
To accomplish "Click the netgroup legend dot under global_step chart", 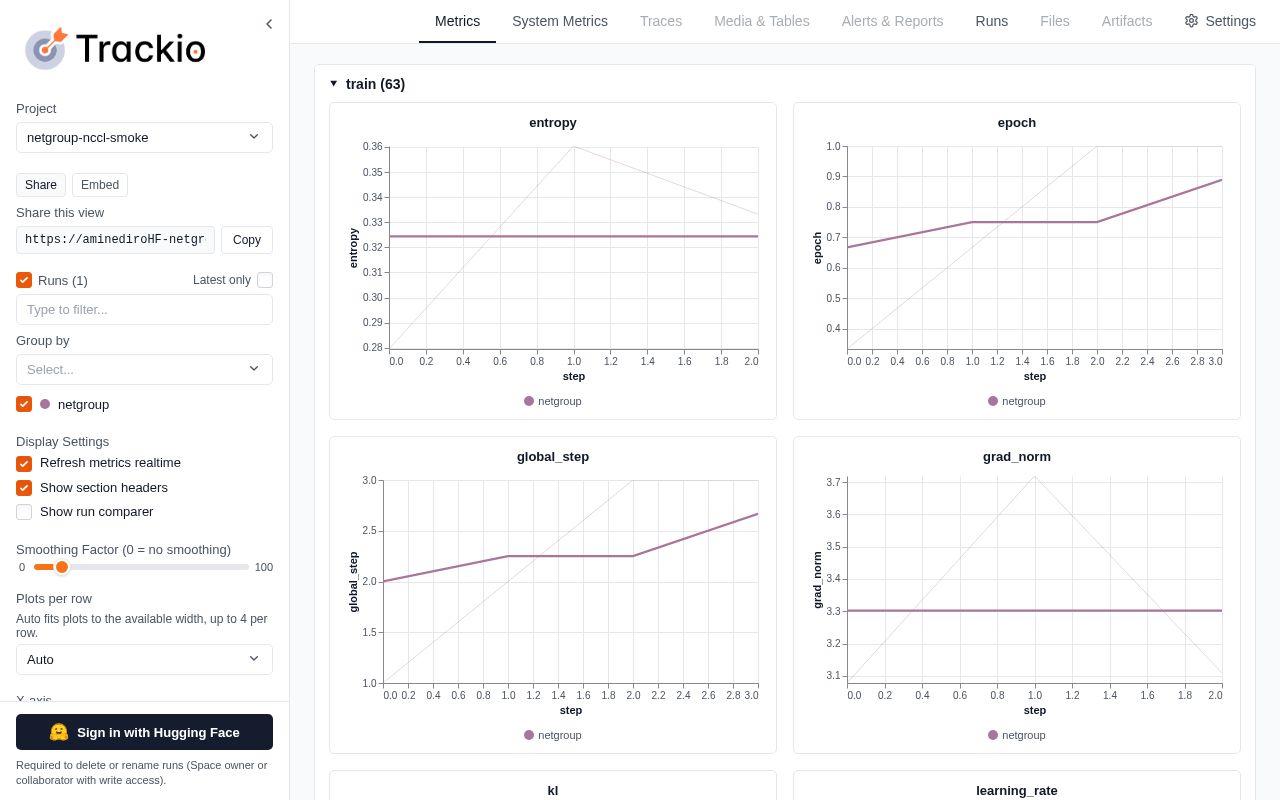I will pos(529,735).
